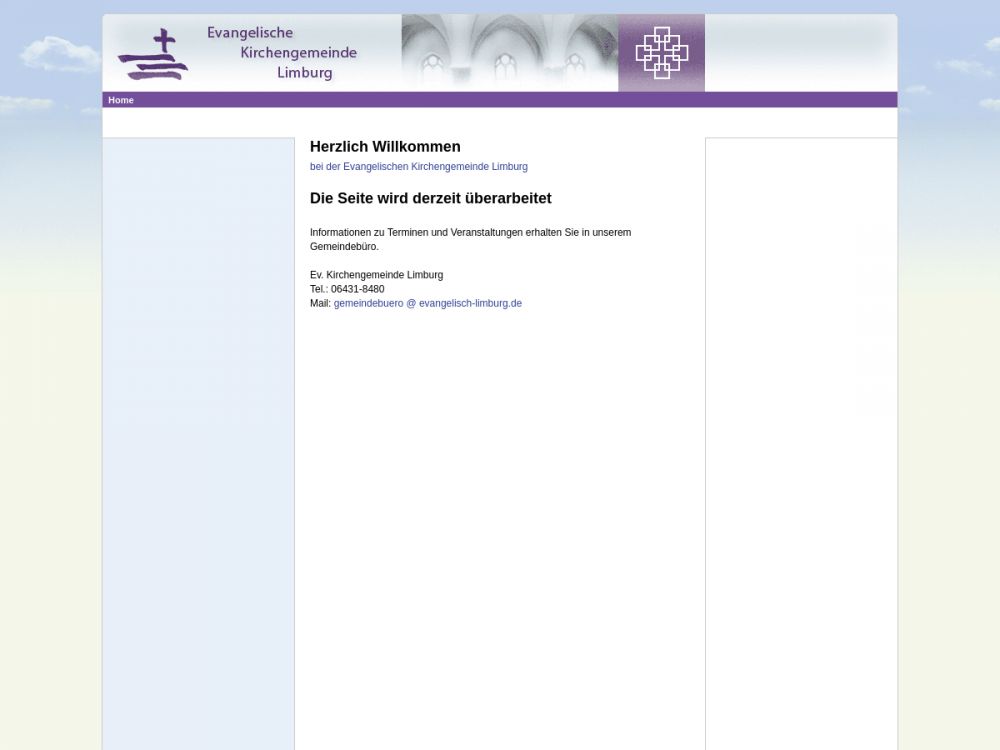
Task: Click the church vault arches header image
Action: [x=509, y=53]
